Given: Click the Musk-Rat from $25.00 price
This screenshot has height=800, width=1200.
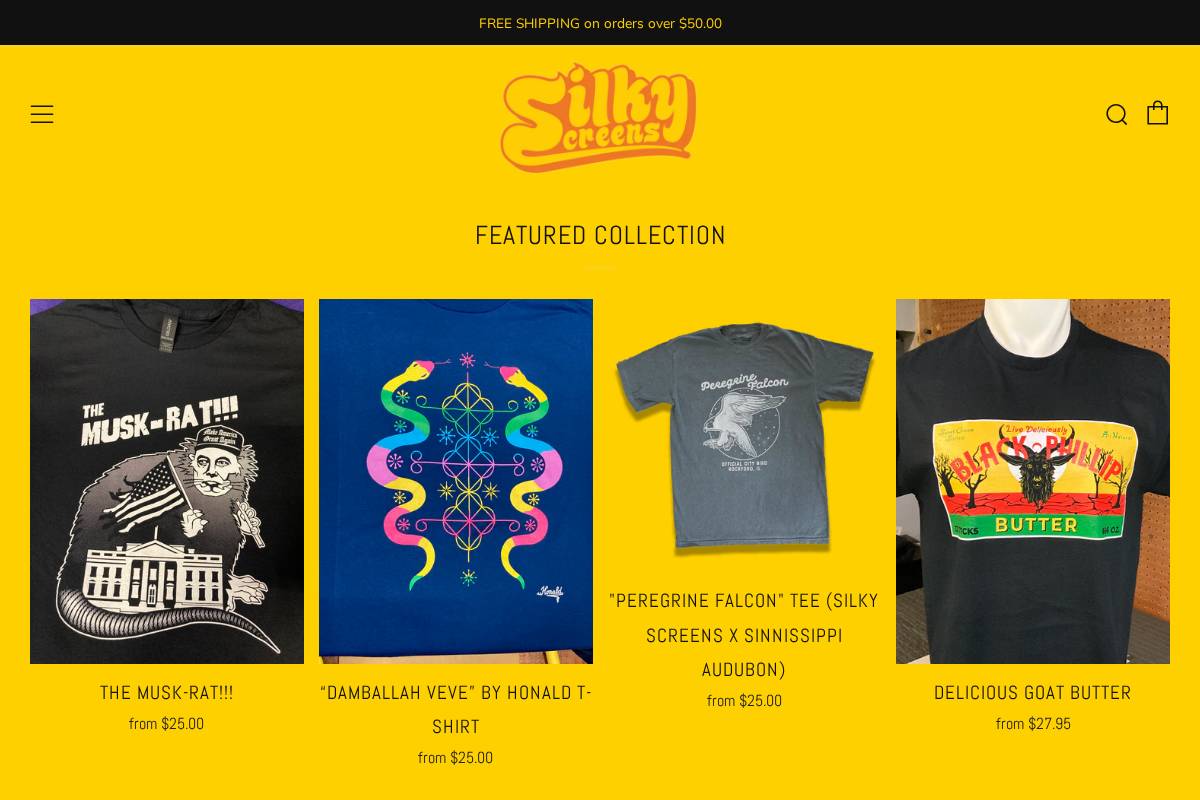Looking at the screenshot, I should tap(167, 723).
